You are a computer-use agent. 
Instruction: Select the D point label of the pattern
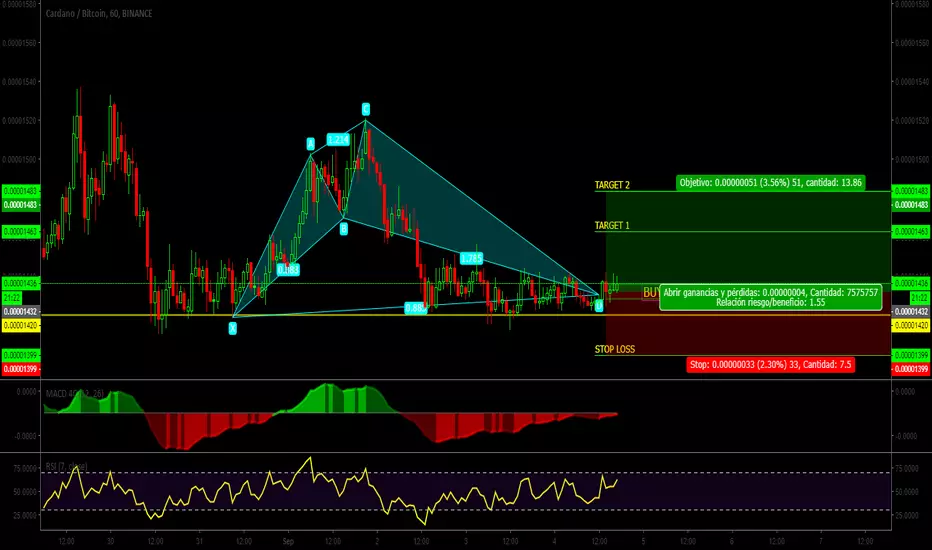pos(599,306)
